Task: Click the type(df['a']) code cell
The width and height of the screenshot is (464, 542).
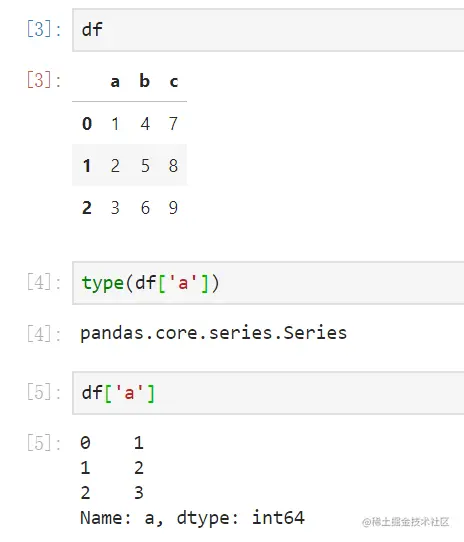Action: 268,283
